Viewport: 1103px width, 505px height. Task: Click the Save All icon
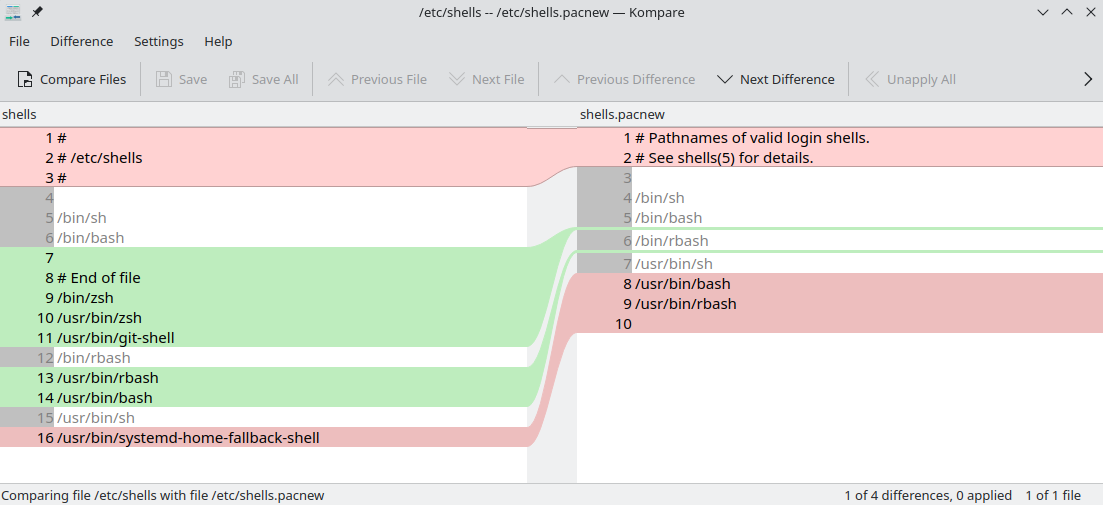(237, 79)
